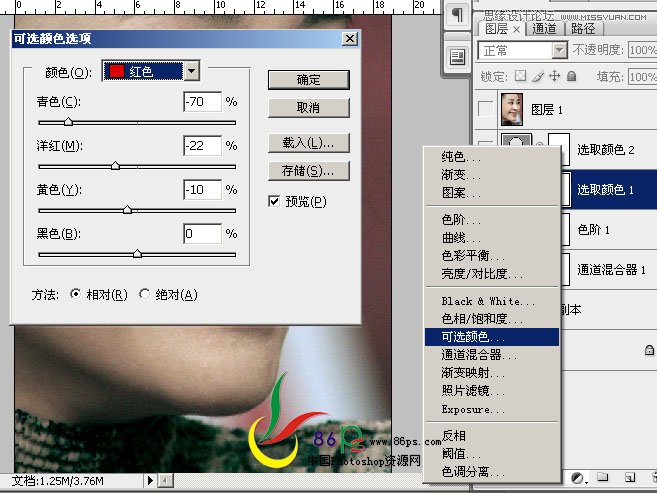The height and width of the screenshot is (493, 657).
Task: Choose 纯色... from the menu
Action: [492, 157]
